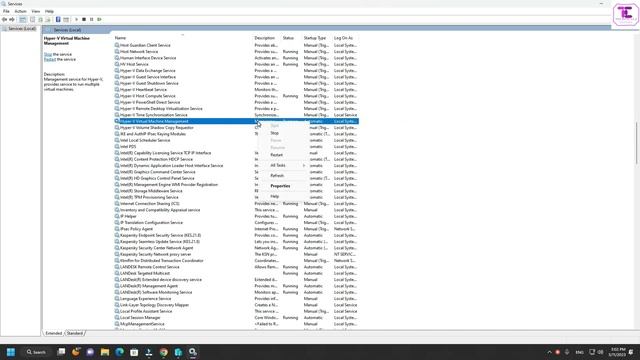Open the Windows Start menu

pyautogui.click(x=11, y=352)
